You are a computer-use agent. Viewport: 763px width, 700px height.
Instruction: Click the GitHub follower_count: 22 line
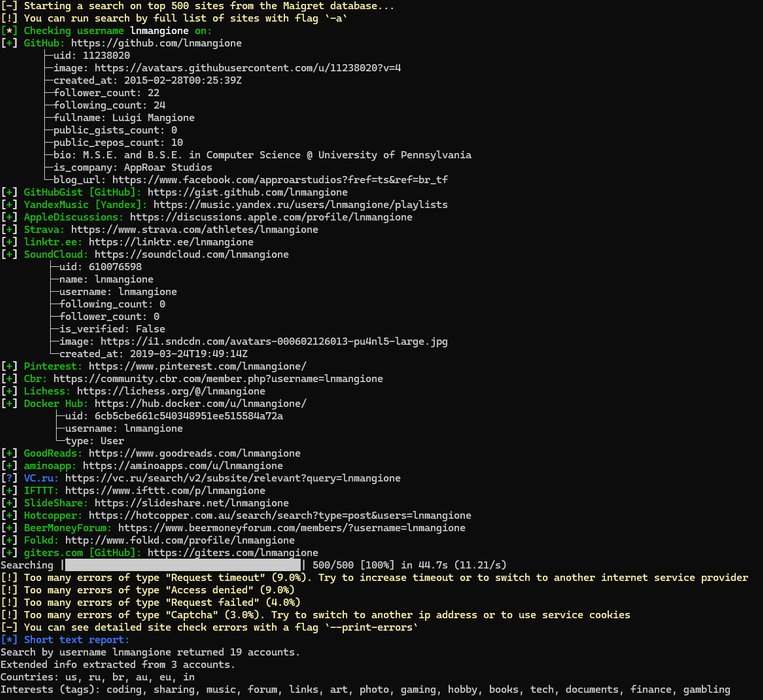[106, 93]
